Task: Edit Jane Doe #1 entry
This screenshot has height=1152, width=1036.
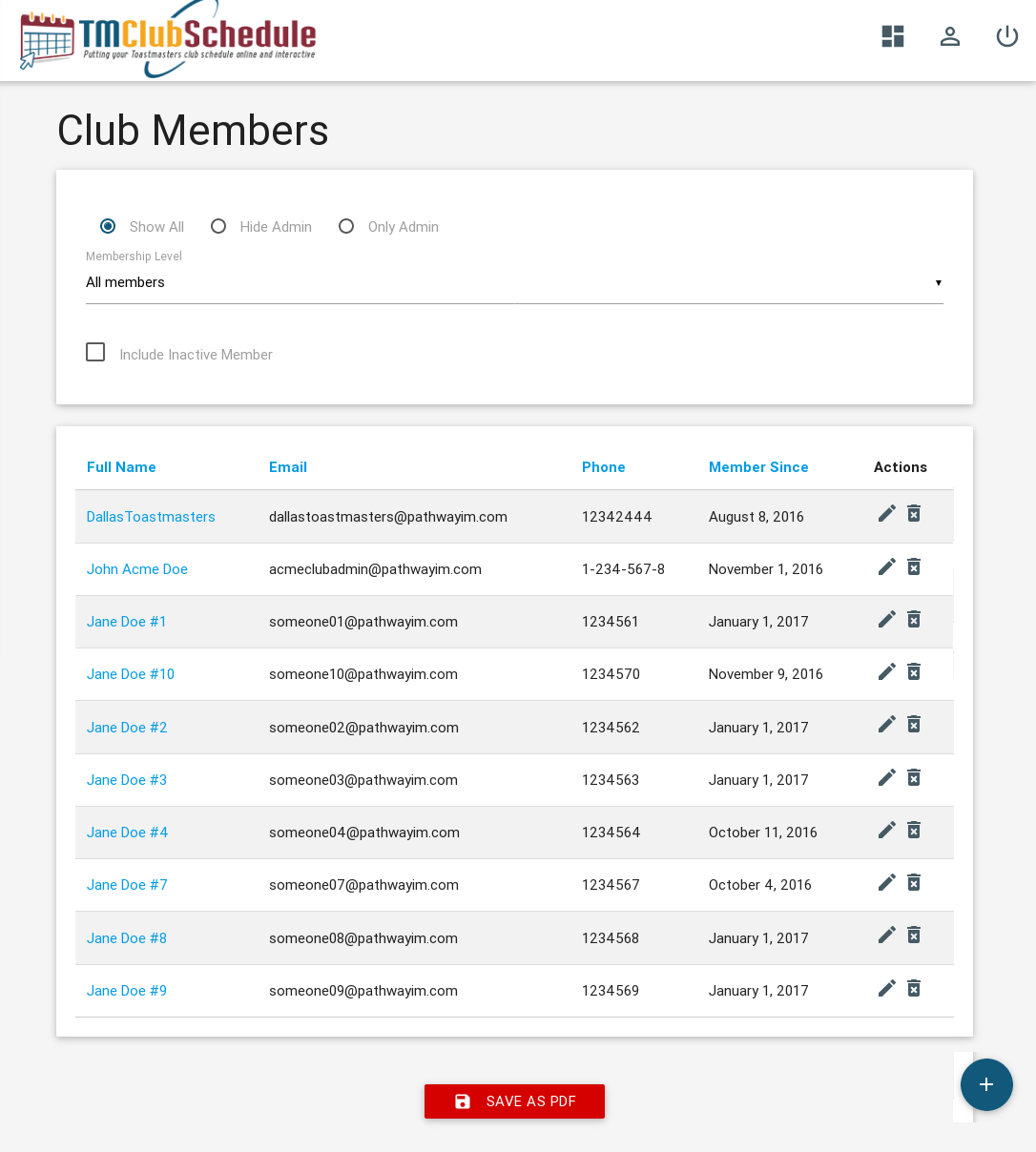Action: click(x=887, y=620)
